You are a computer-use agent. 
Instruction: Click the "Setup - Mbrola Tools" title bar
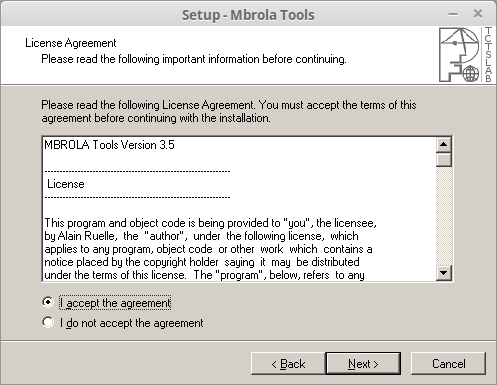pyautogui.click(x=248, y=15)
